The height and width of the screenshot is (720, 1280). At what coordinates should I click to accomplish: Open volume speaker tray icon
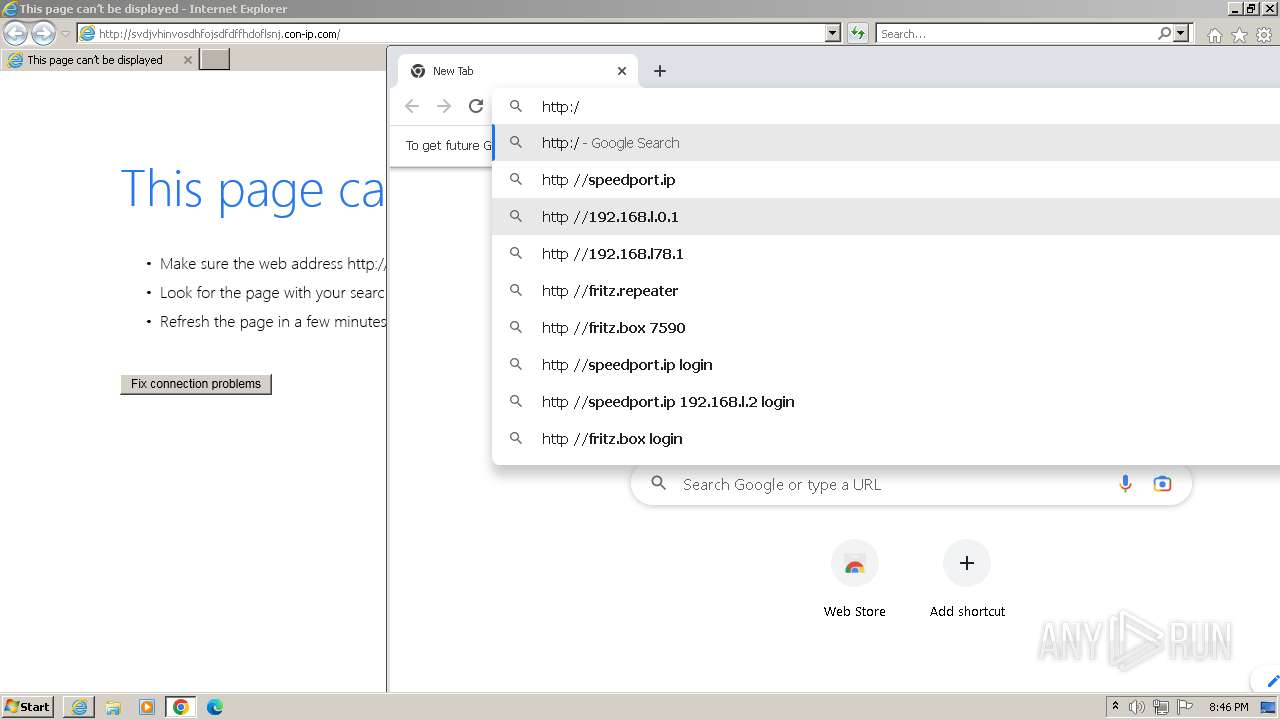[1137, 707]
